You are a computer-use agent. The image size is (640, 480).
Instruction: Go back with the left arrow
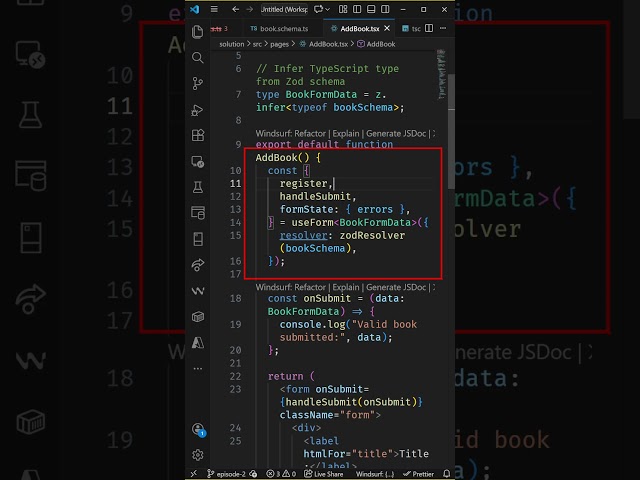pos(235,9)
